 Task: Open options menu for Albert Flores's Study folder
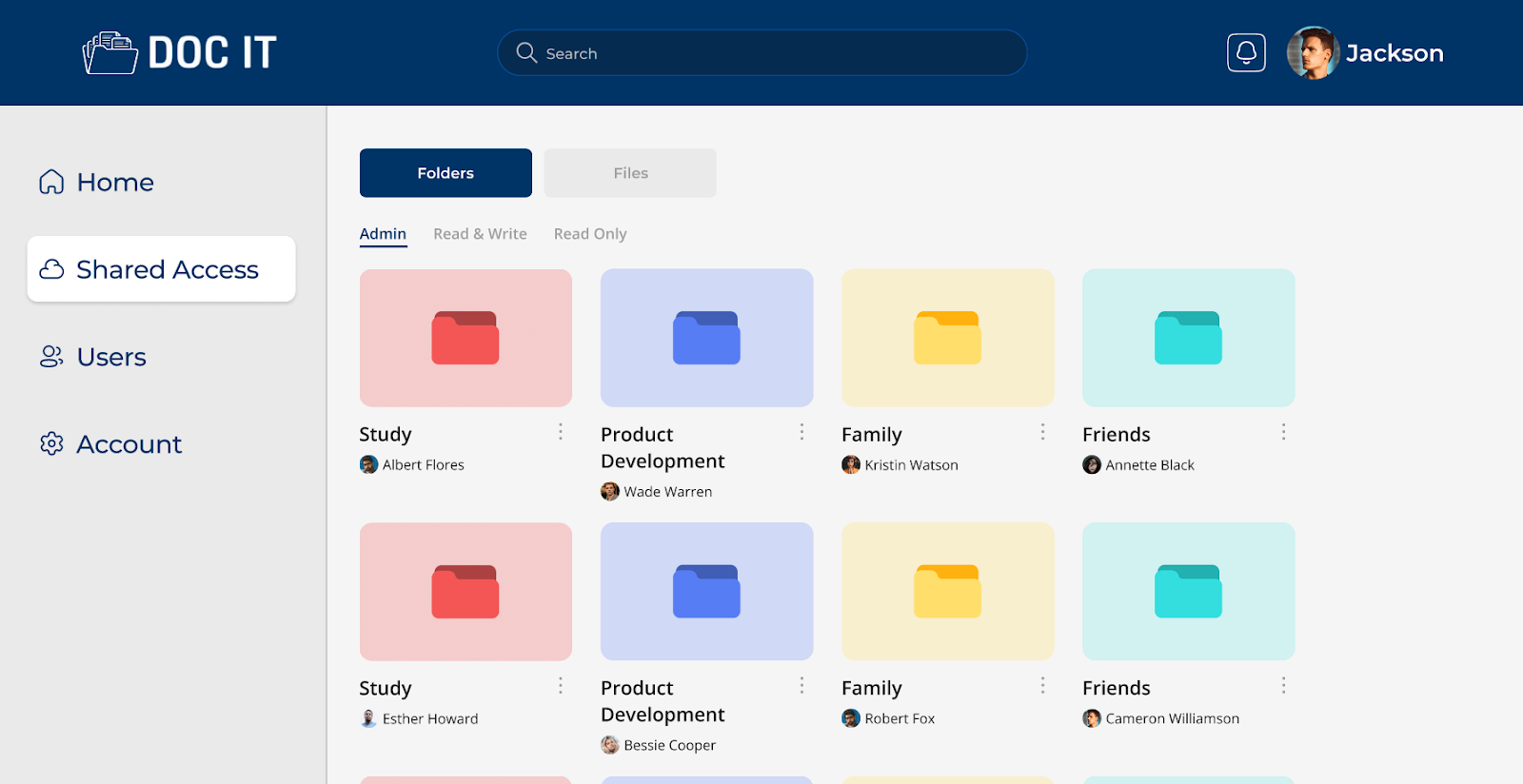coord(561,432)
